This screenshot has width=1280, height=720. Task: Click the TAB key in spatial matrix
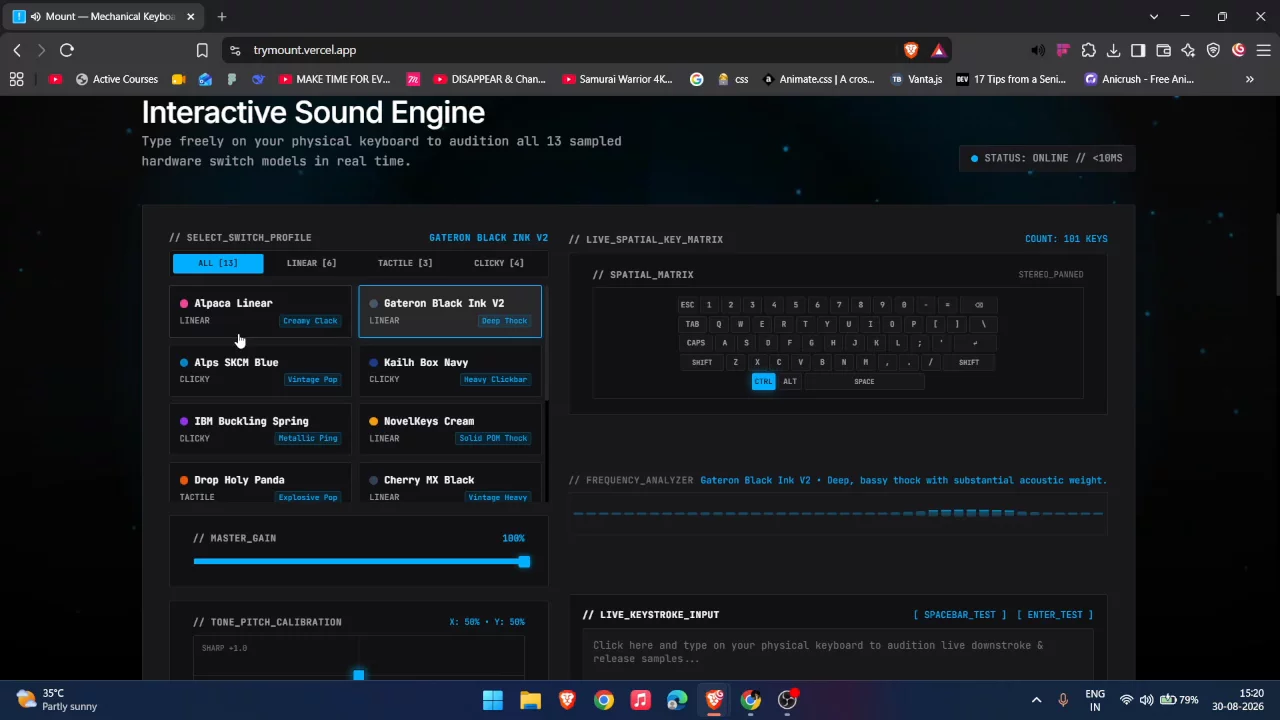(x=692, y=324)
